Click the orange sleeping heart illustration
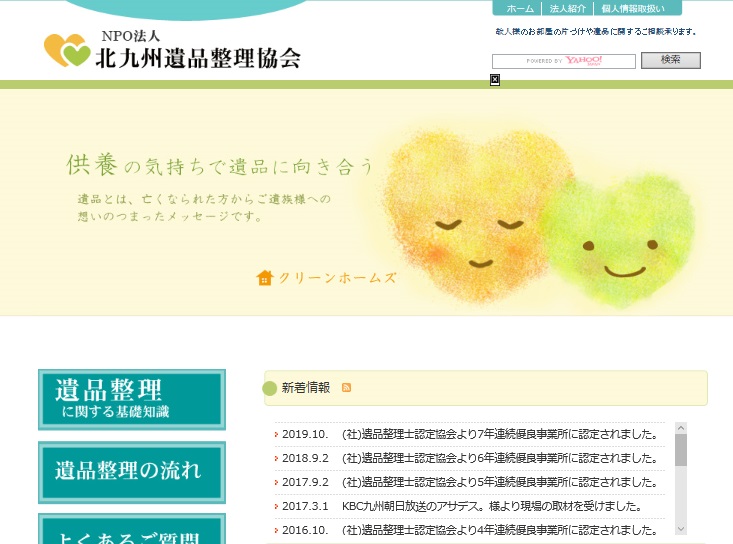This screenshot has width=733, height=544. (x=467, y=210)
